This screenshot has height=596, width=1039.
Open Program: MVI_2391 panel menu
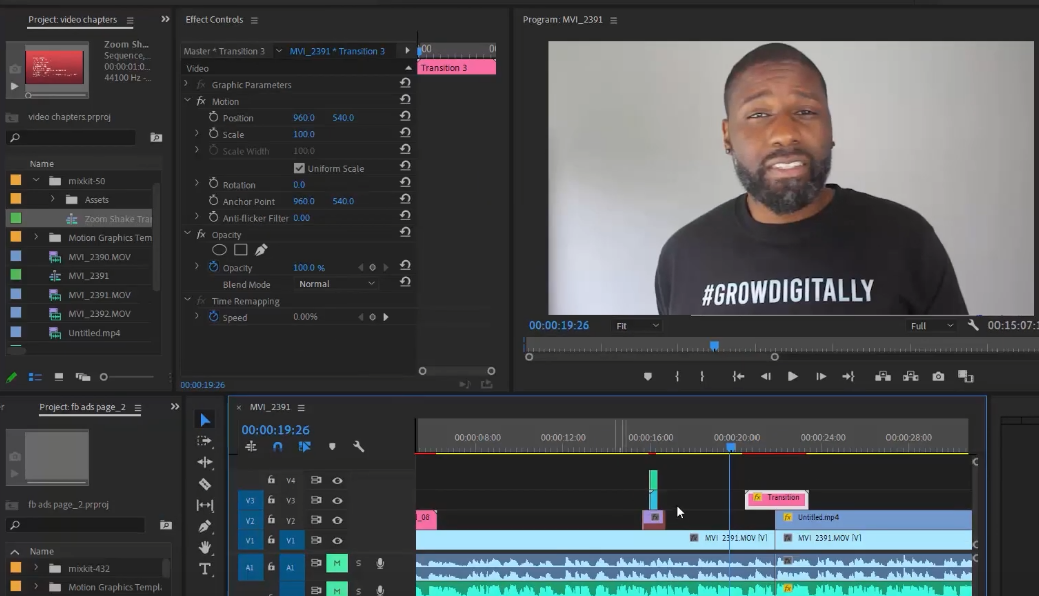click(614, 20)
